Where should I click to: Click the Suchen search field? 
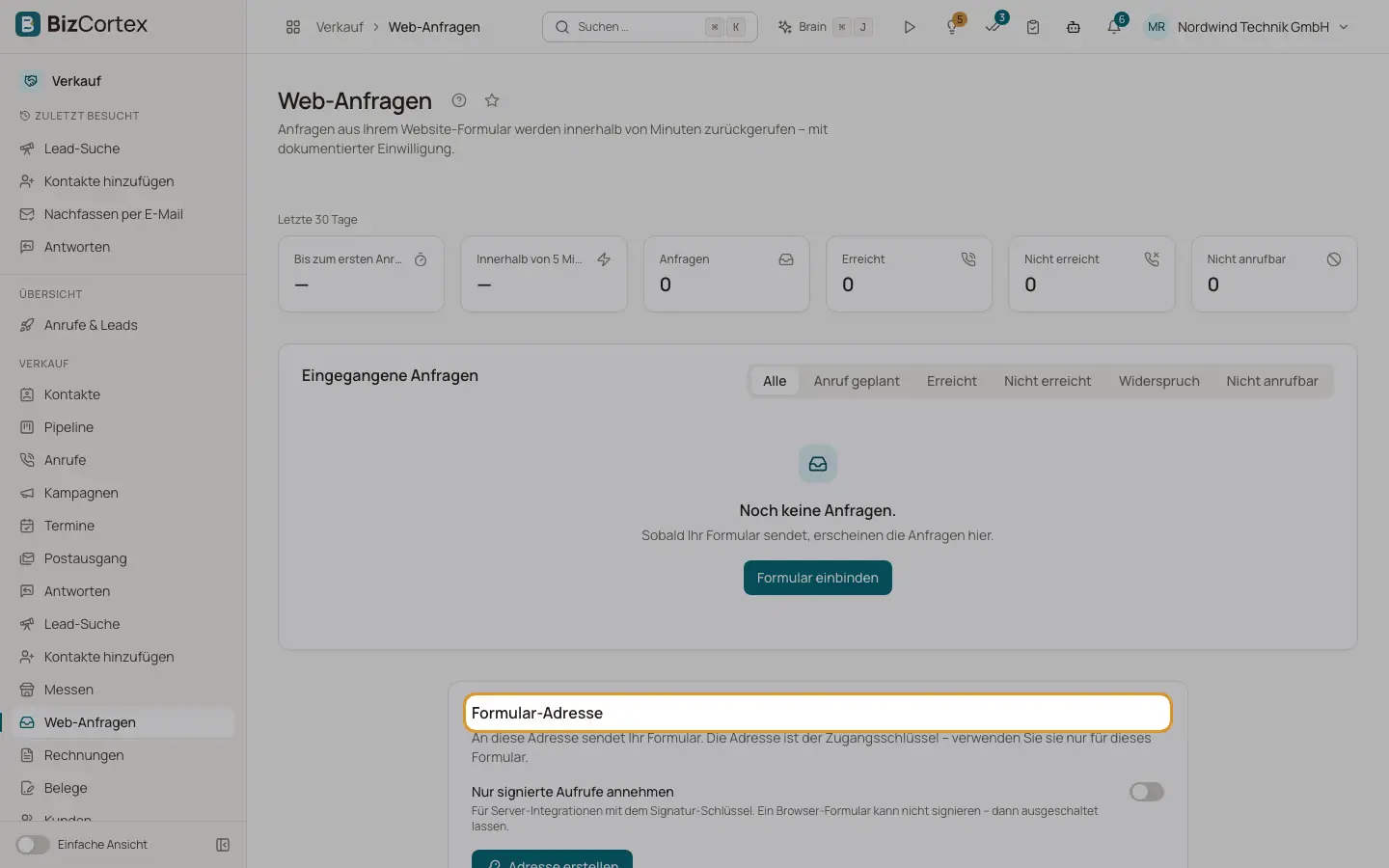coord(650,27)
